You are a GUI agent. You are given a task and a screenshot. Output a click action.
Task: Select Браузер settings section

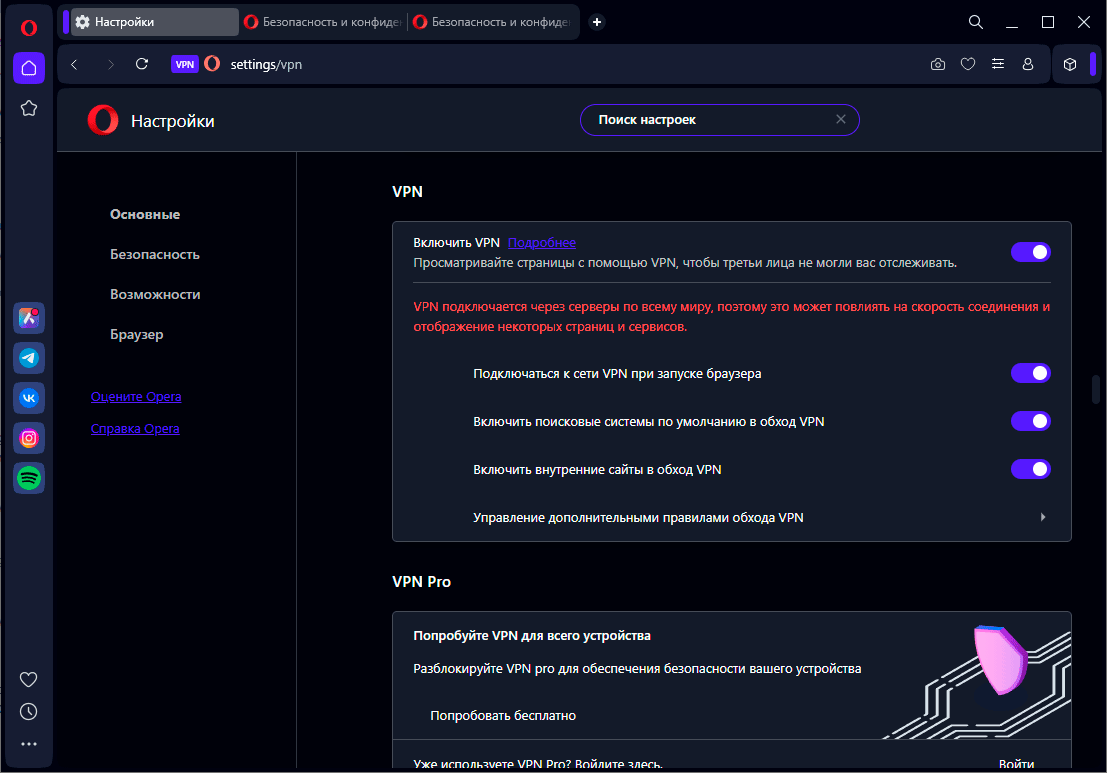tap(136, 335)
